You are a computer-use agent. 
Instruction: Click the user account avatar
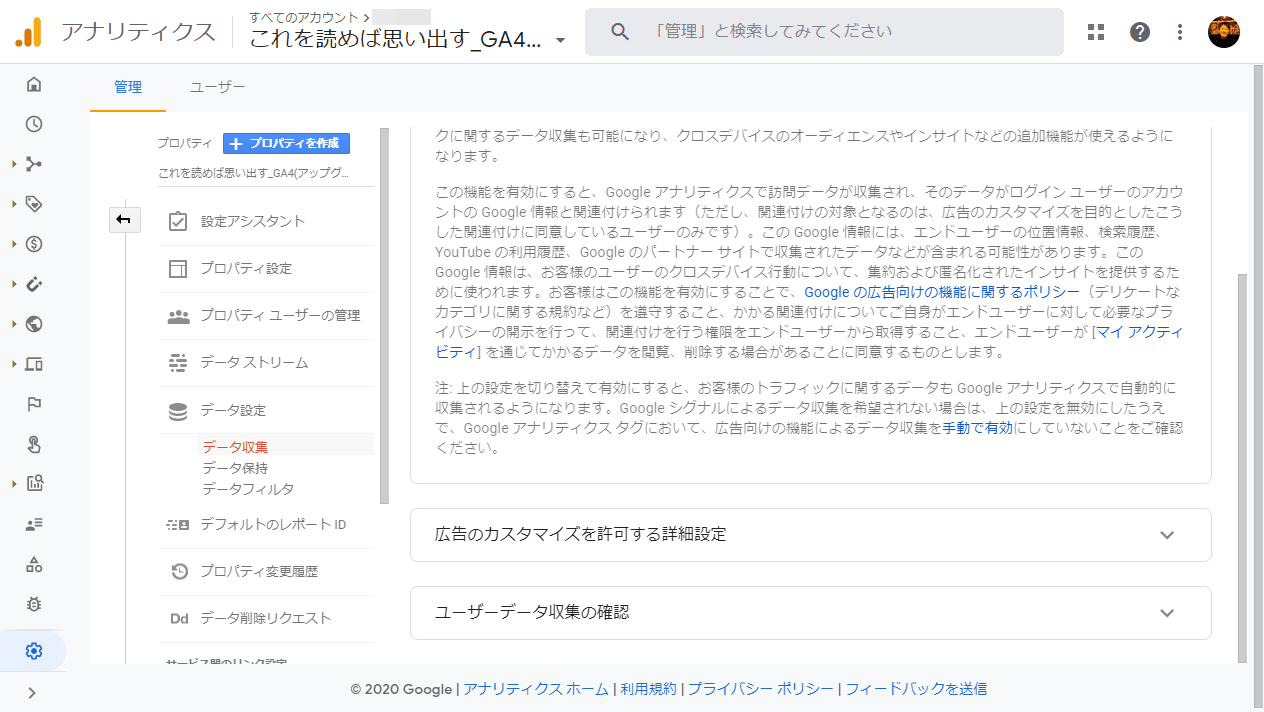[1224, 32]
